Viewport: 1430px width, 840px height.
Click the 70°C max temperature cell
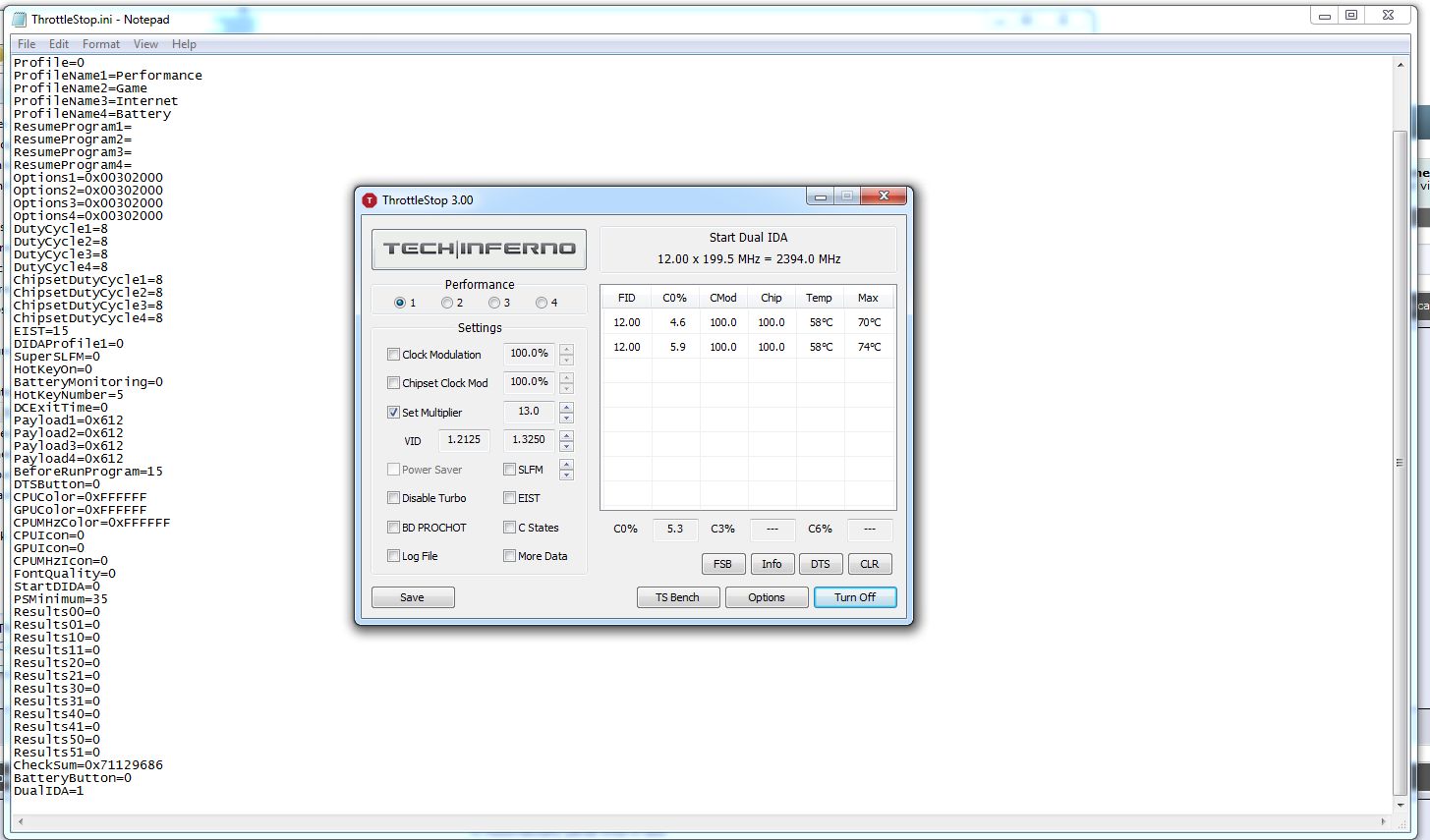(870, 322)
